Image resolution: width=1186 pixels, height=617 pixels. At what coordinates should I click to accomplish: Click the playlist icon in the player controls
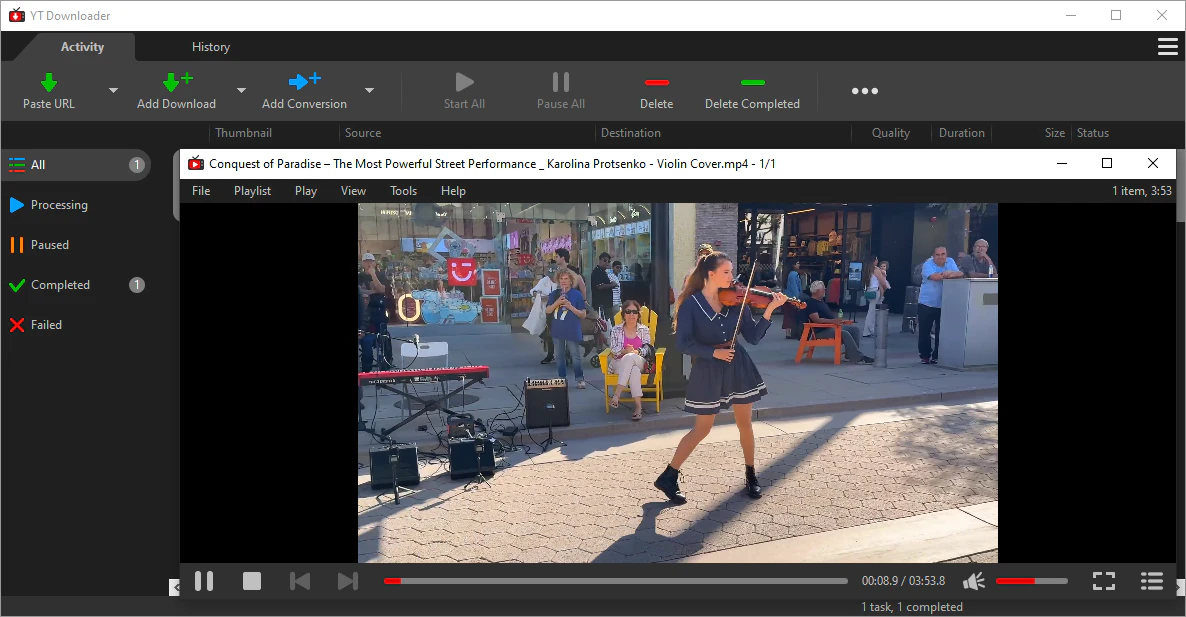click(x=1151, y=581)
